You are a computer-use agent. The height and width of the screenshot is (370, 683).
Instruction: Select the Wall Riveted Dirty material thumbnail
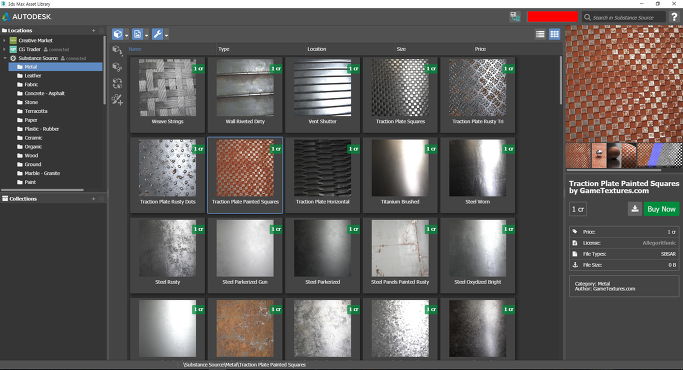coord(245,88)
